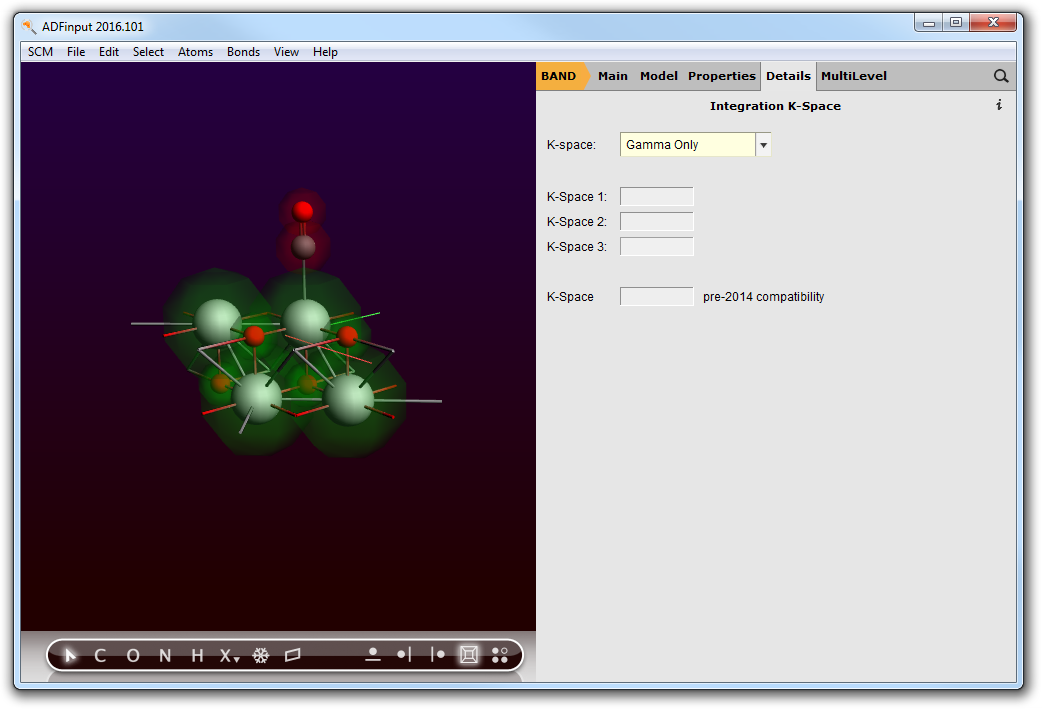Image resolution: width=1042 pixels, height=709 pixels.
Task: Click the bar-before-dot periodicity icon
Action: pos(437,655)
